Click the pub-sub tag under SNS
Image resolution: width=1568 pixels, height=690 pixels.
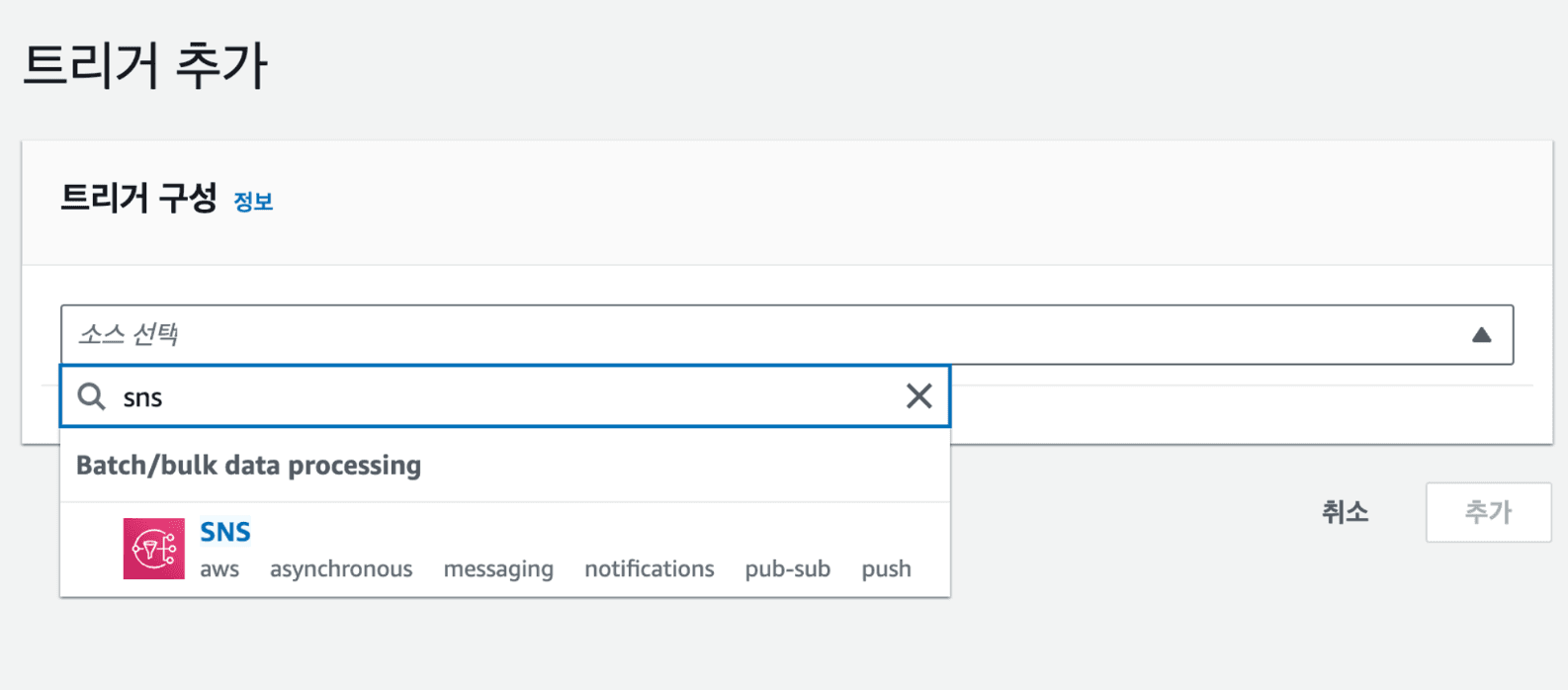point(787,569)
